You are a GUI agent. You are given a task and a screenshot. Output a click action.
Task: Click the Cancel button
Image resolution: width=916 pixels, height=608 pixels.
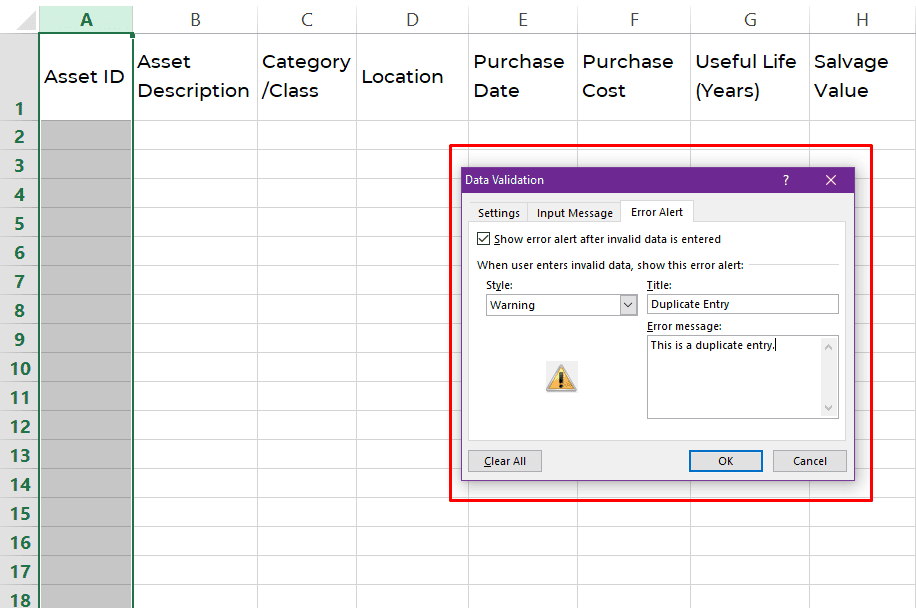[809, 461]
